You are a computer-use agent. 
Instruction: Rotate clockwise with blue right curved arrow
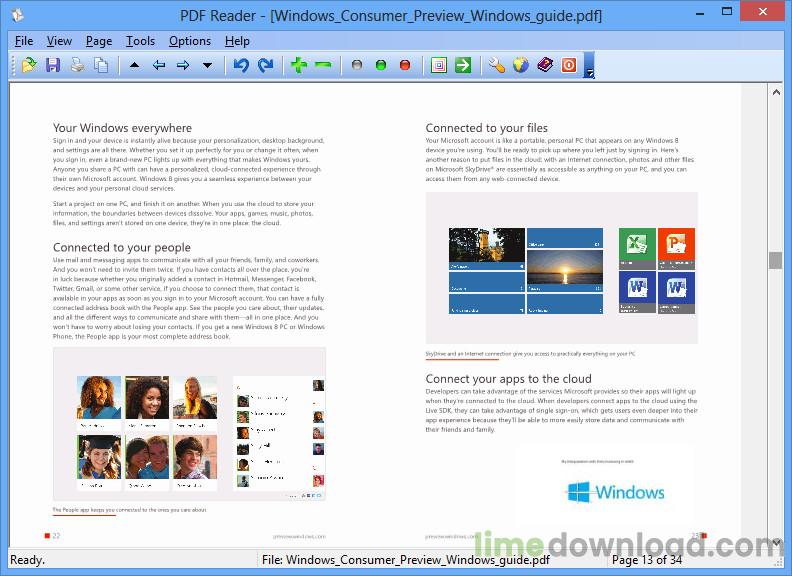265,65
